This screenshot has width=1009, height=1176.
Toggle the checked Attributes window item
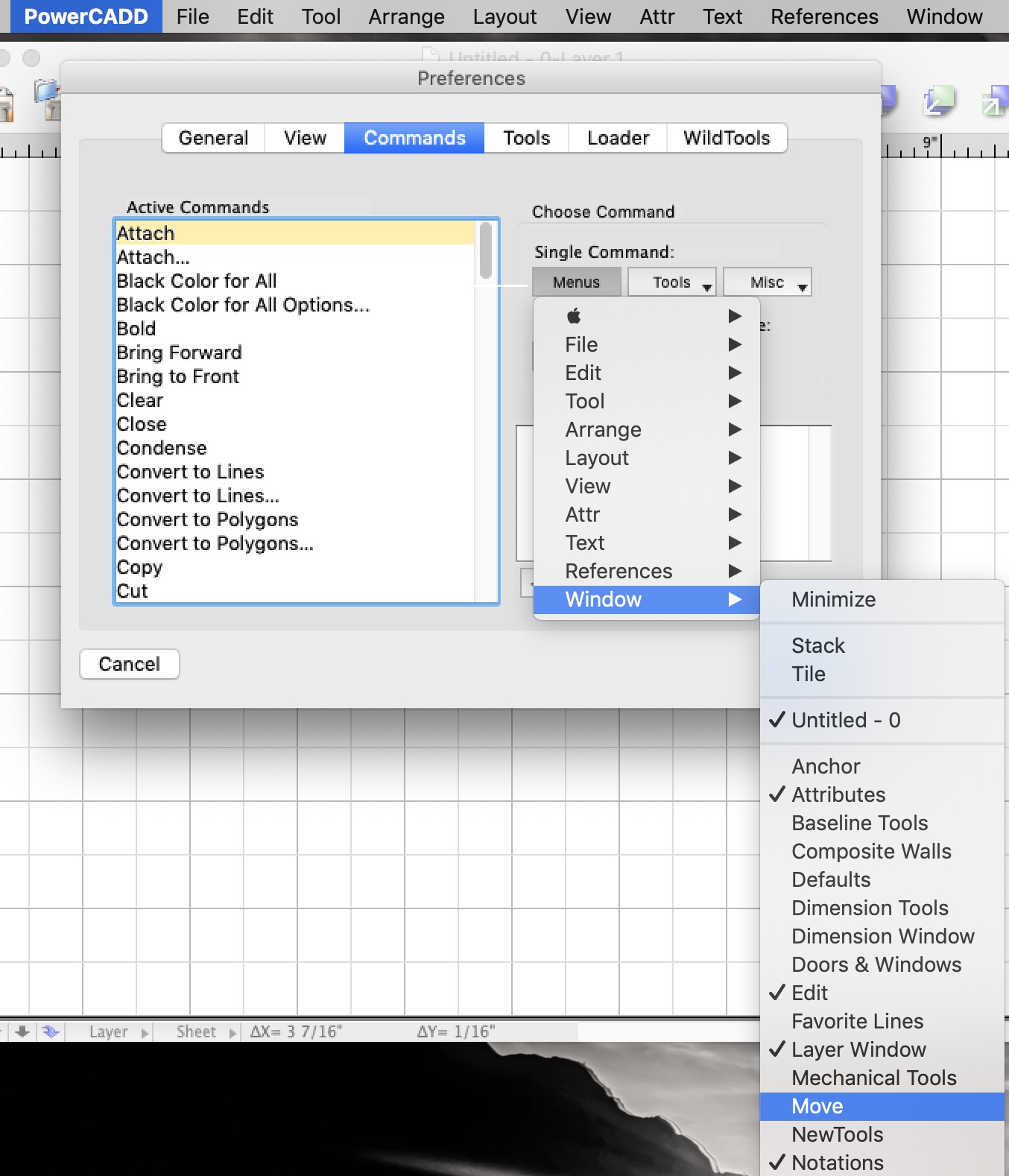click(882, 794)
